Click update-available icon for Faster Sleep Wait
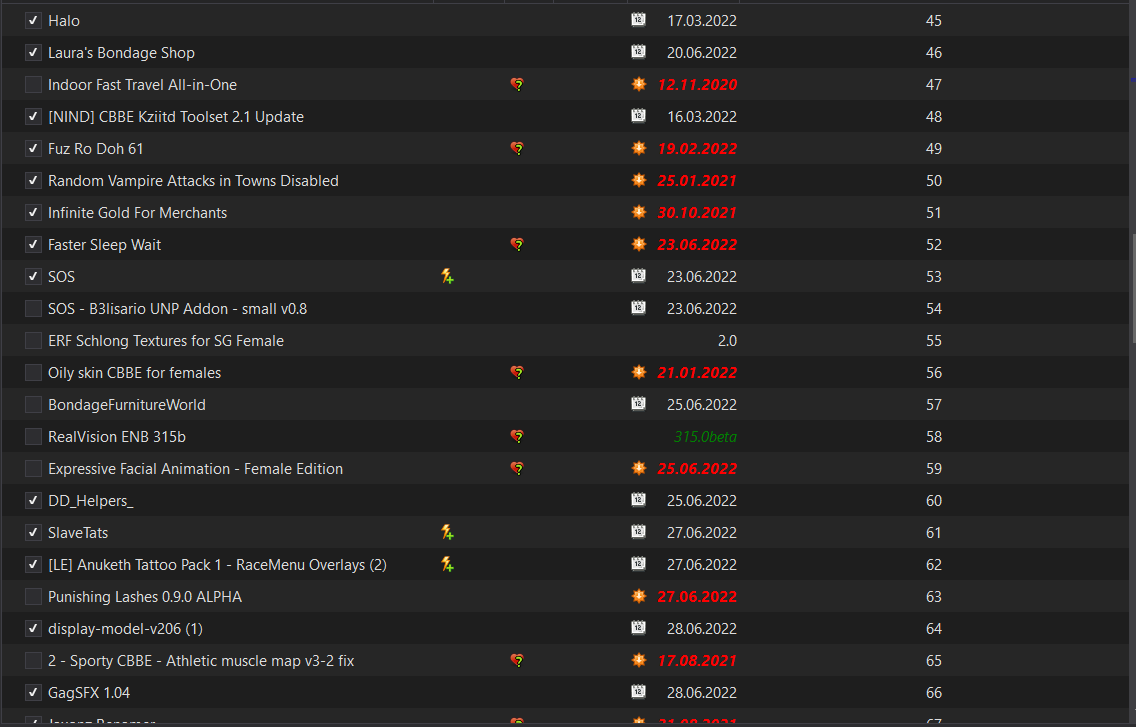1136x727 pixels. (638, 244)
